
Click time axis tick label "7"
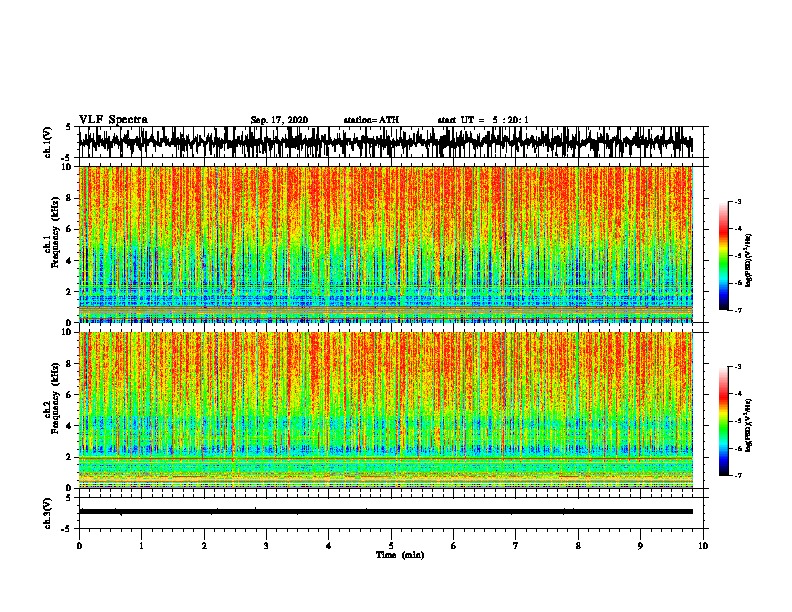point(516,546)
